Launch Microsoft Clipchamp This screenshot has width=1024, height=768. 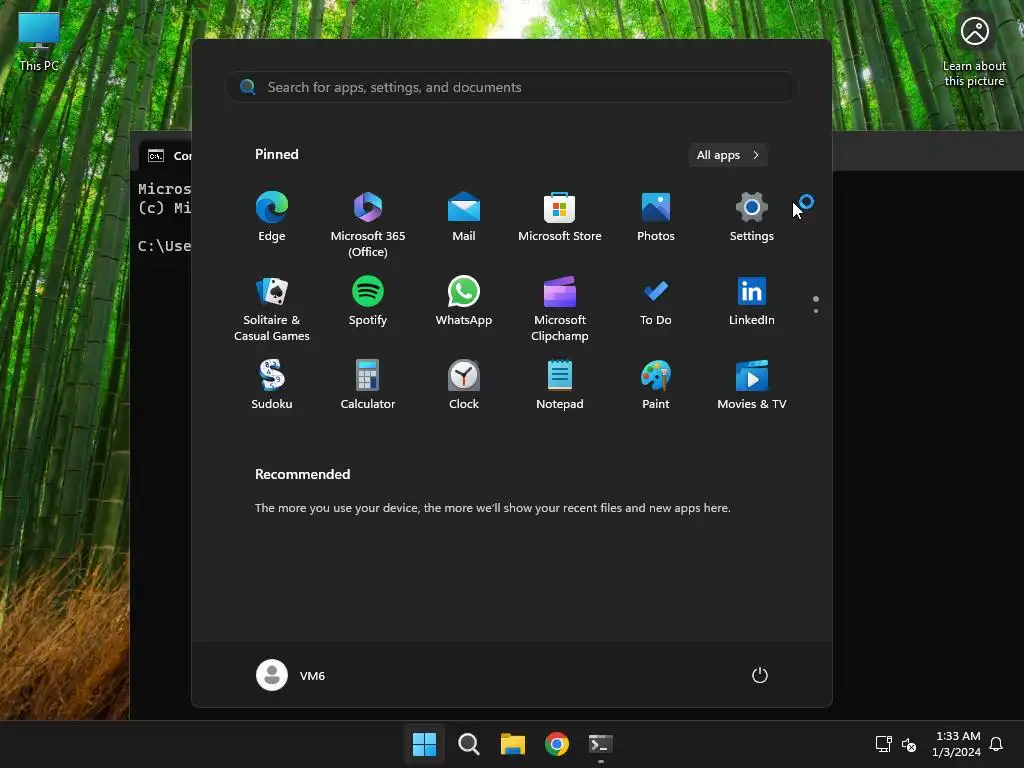[560, 308]
